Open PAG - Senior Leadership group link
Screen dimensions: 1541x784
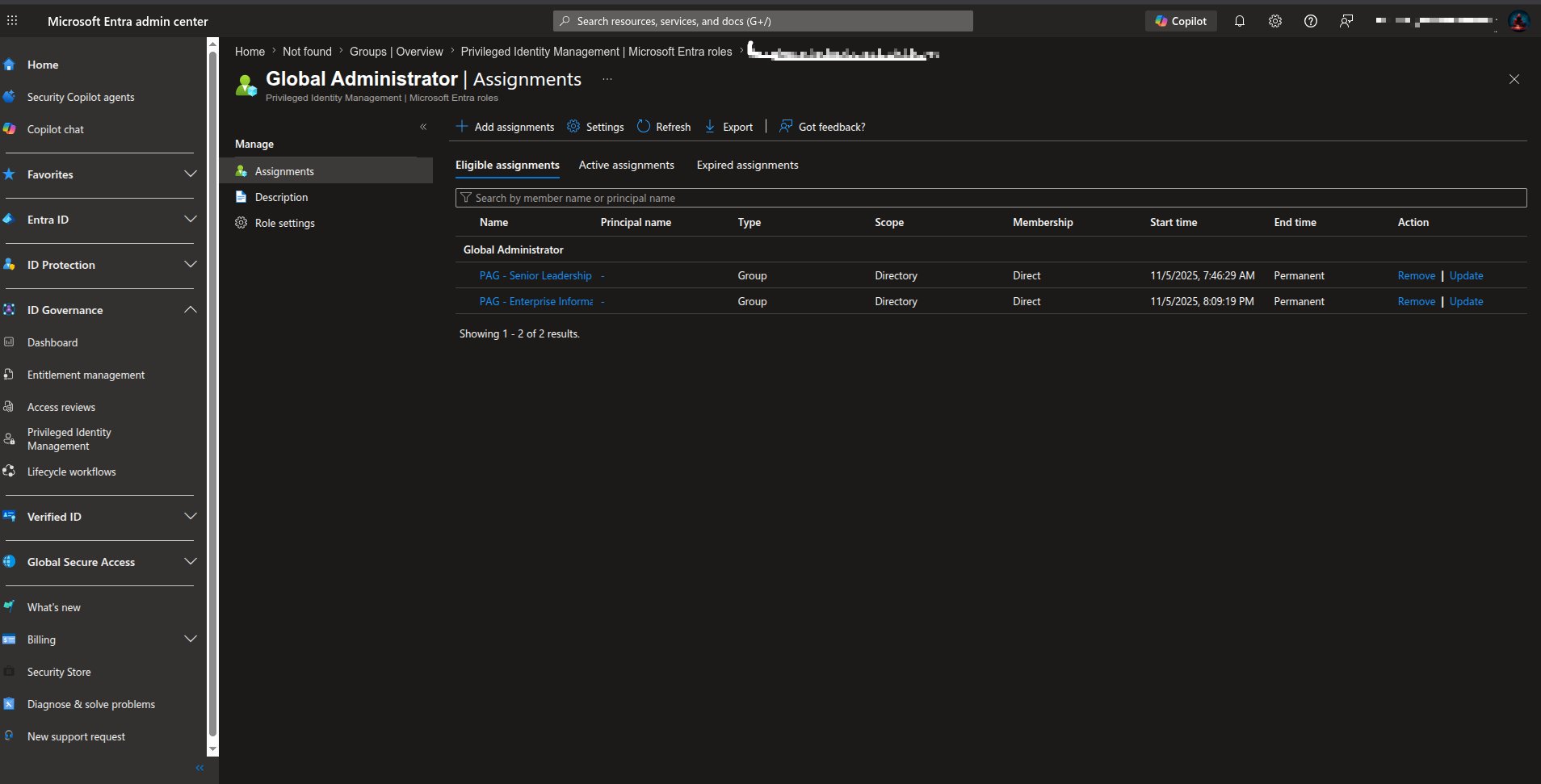tap(535, 275)
